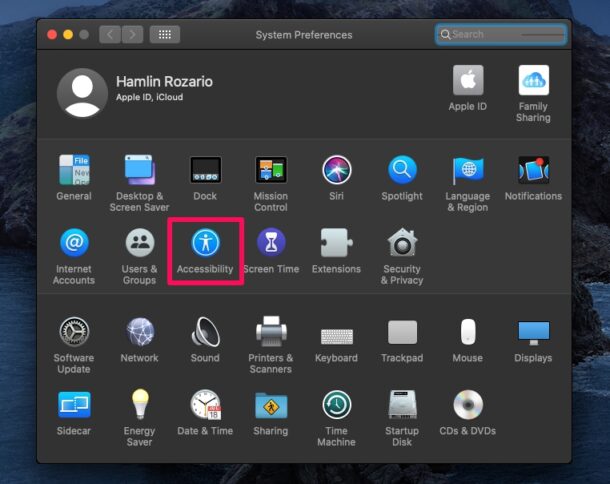Click the forward navigation arrow
610x484 pixels.
pos(132,35)
